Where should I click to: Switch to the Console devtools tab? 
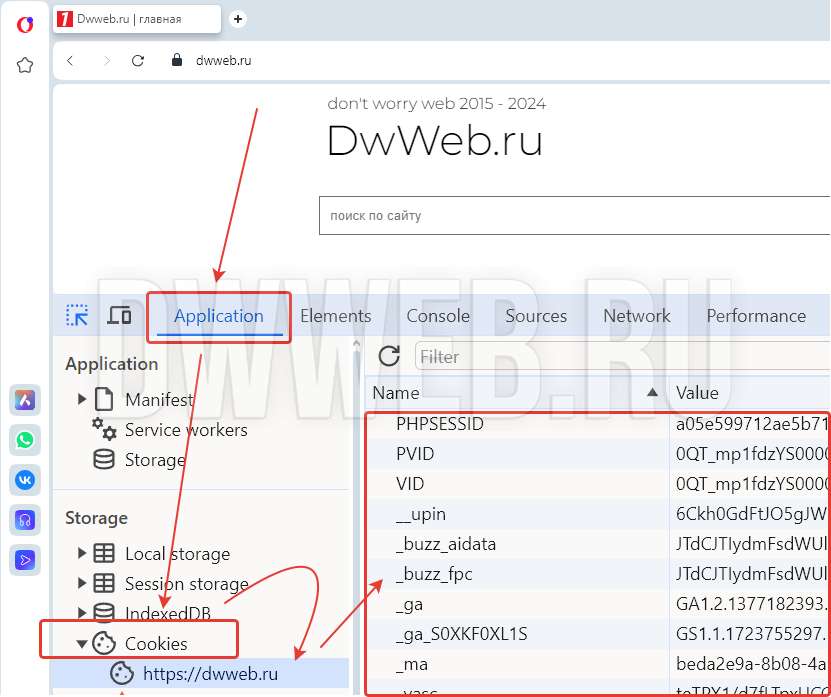click(438, 316)
